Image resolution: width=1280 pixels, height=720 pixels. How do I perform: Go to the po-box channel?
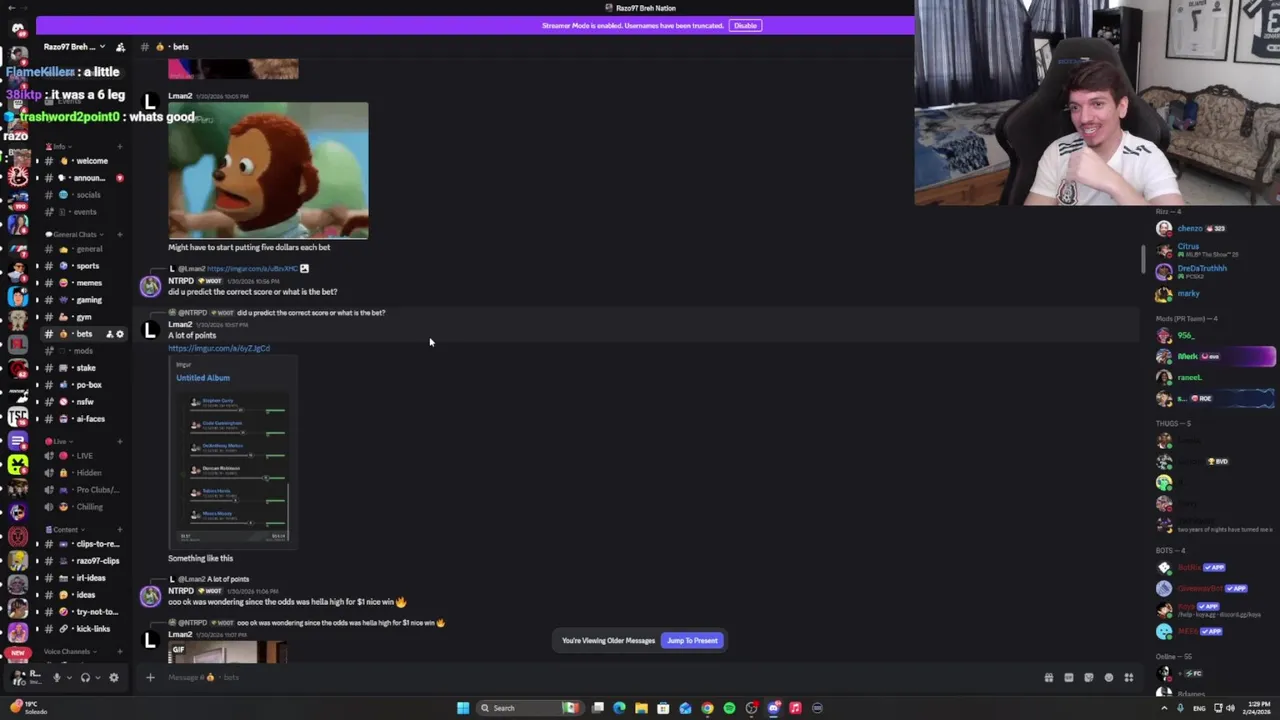click(x=85, y=385)
